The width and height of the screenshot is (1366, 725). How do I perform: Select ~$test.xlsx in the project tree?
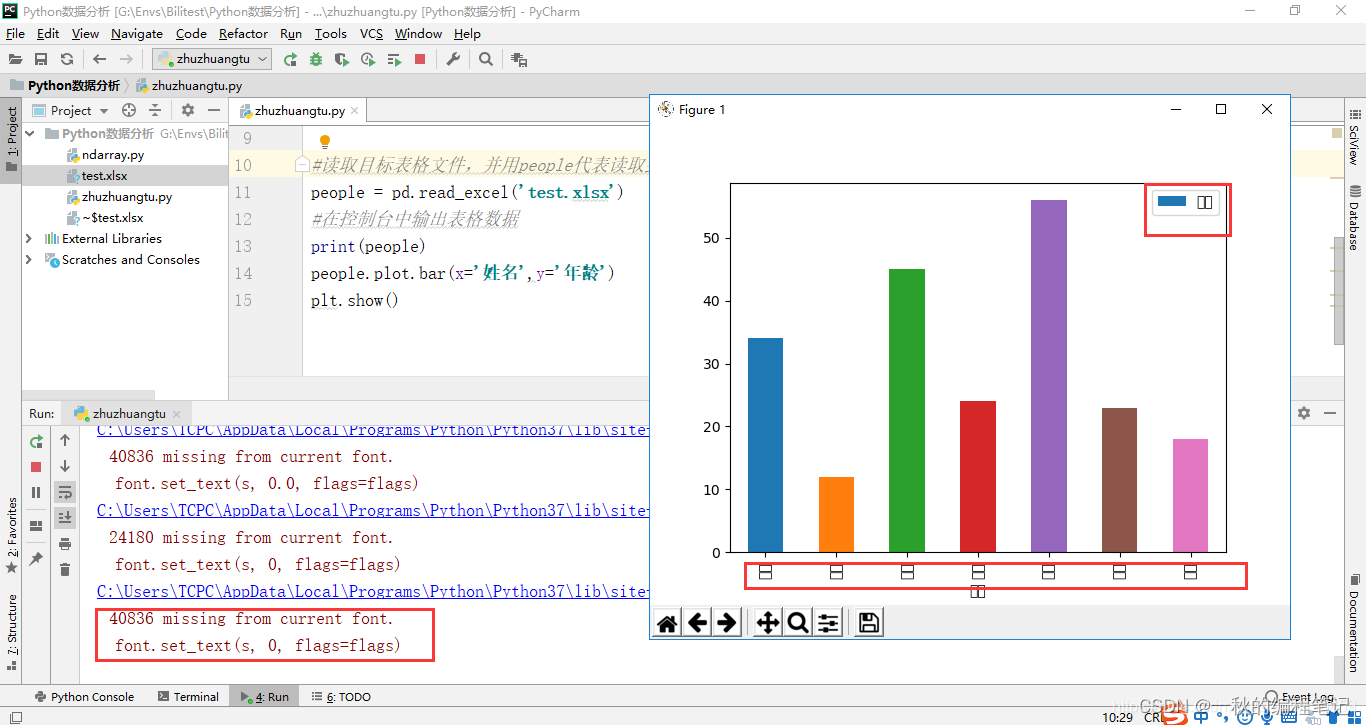click(112, 217)
